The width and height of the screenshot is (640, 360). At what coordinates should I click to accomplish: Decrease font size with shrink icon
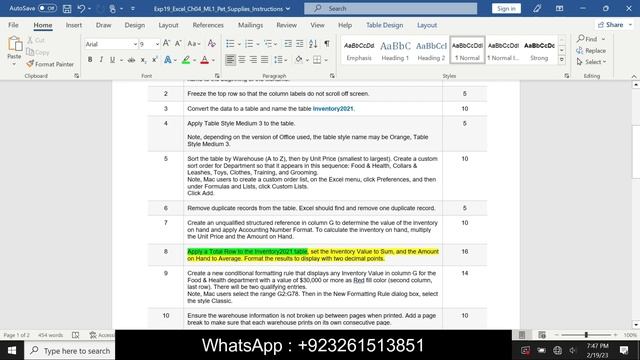click(x=178, y=43)
